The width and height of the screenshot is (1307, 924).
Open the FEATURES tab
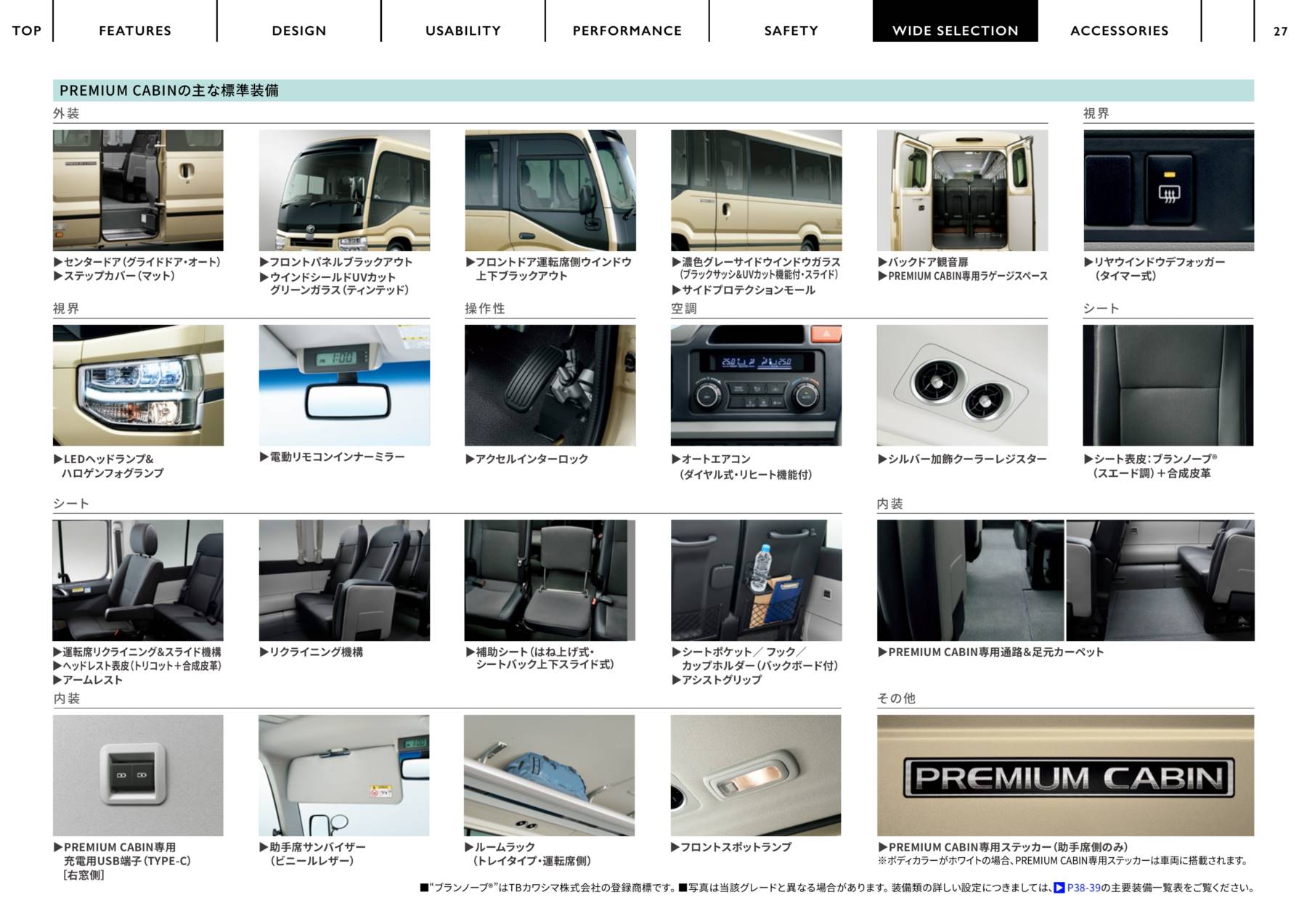click(x=135, y=30)
